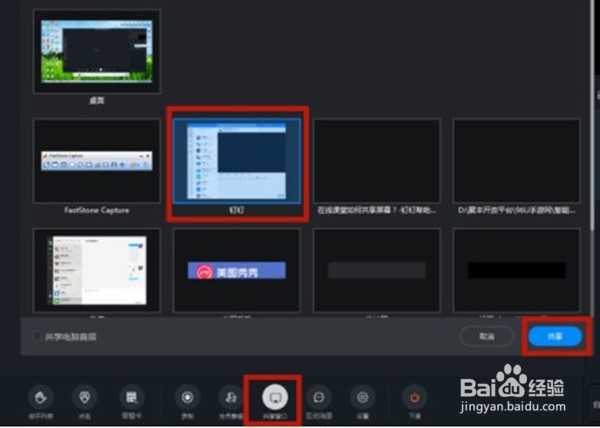Select the 桌面 desktop thumbnail
Viewport: 600px width, 428px height.
[97, 52]
